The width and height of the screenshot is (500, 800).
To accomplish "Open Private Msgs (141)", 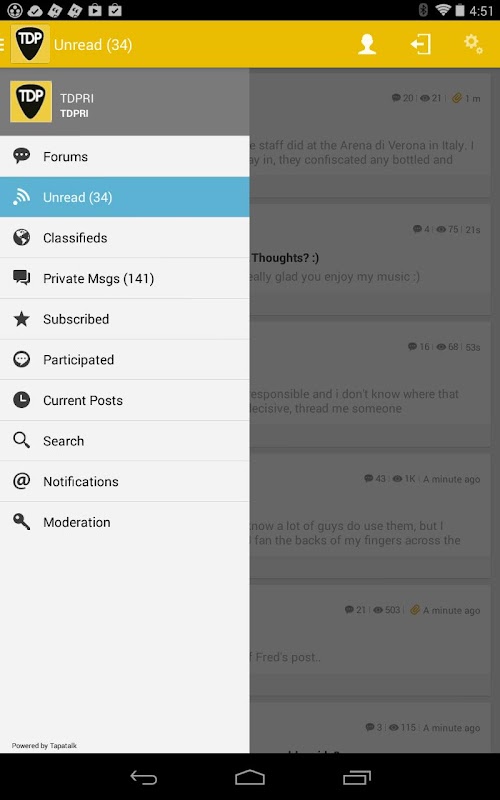I will 124,279.
